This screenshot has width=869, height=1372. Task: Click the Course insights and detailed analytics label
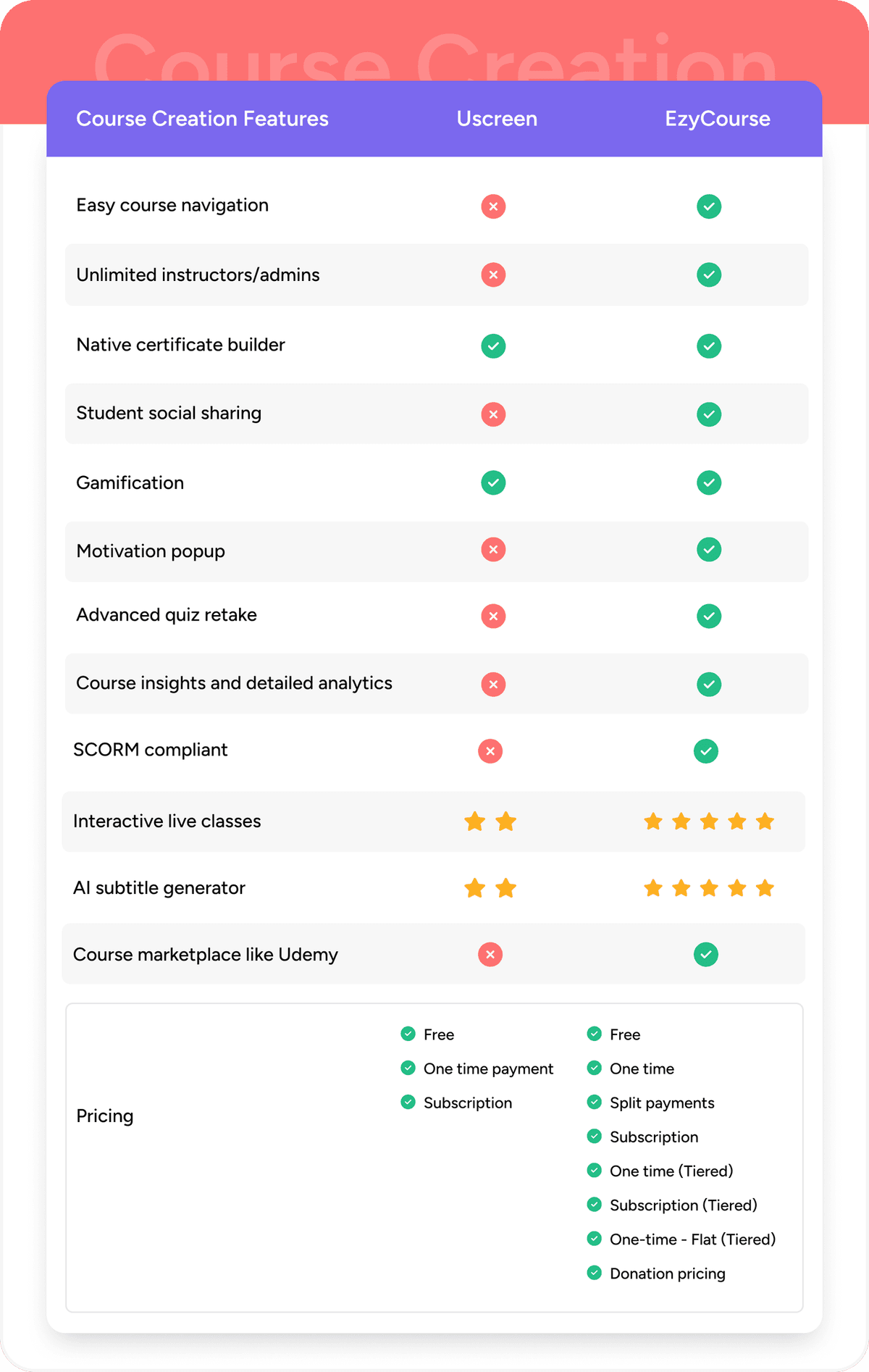coord(234,683)
